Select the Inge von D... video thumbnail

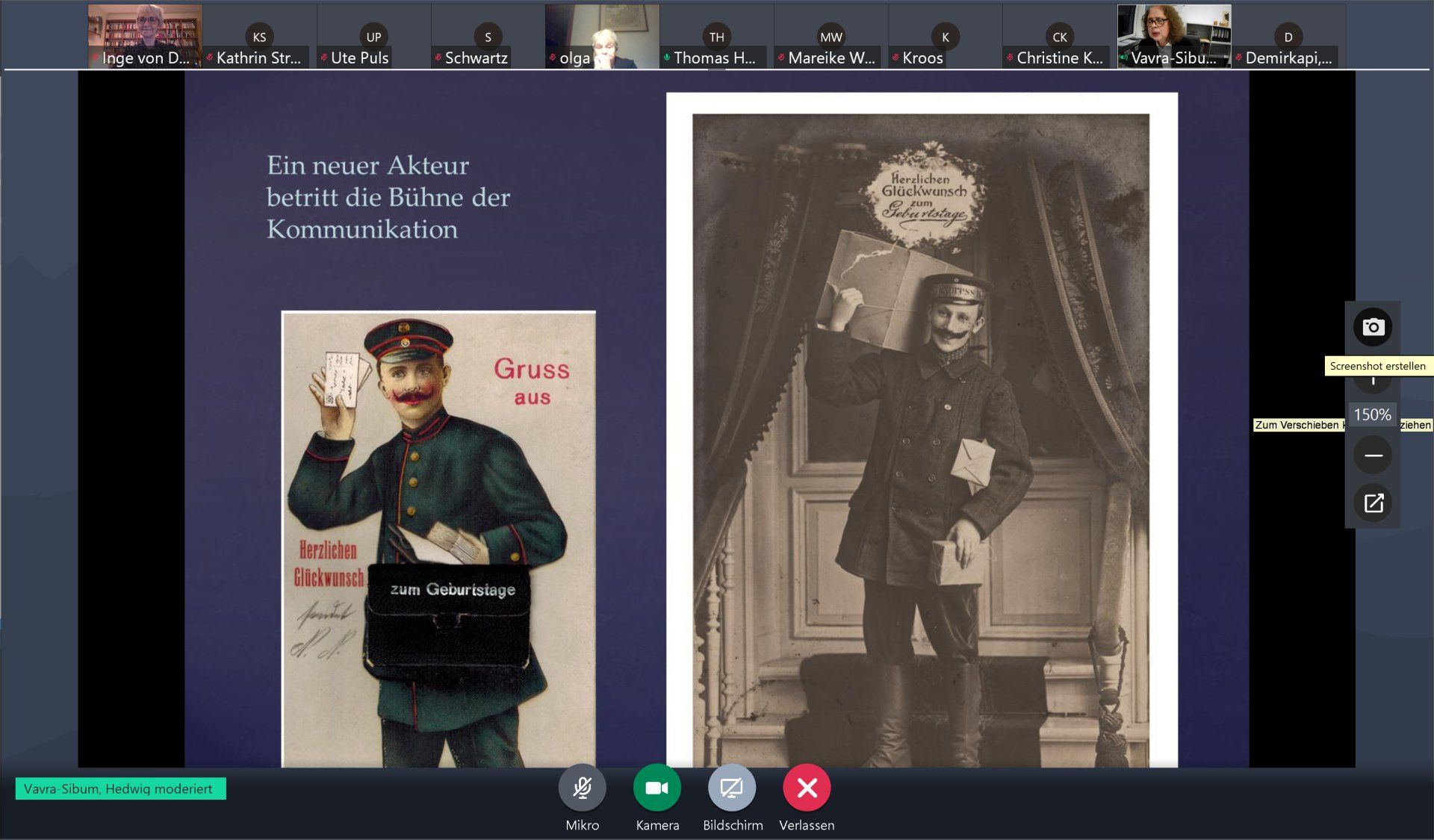[145, 36]
